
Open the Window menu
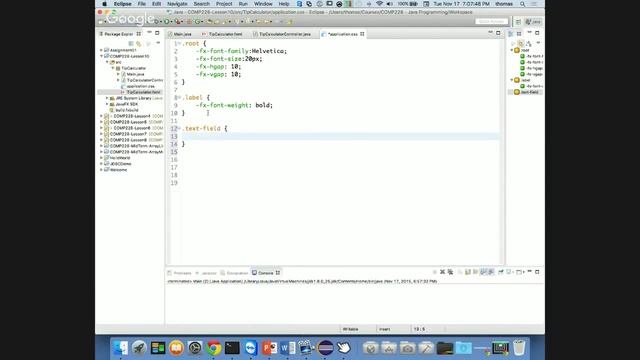click(263, 4)
